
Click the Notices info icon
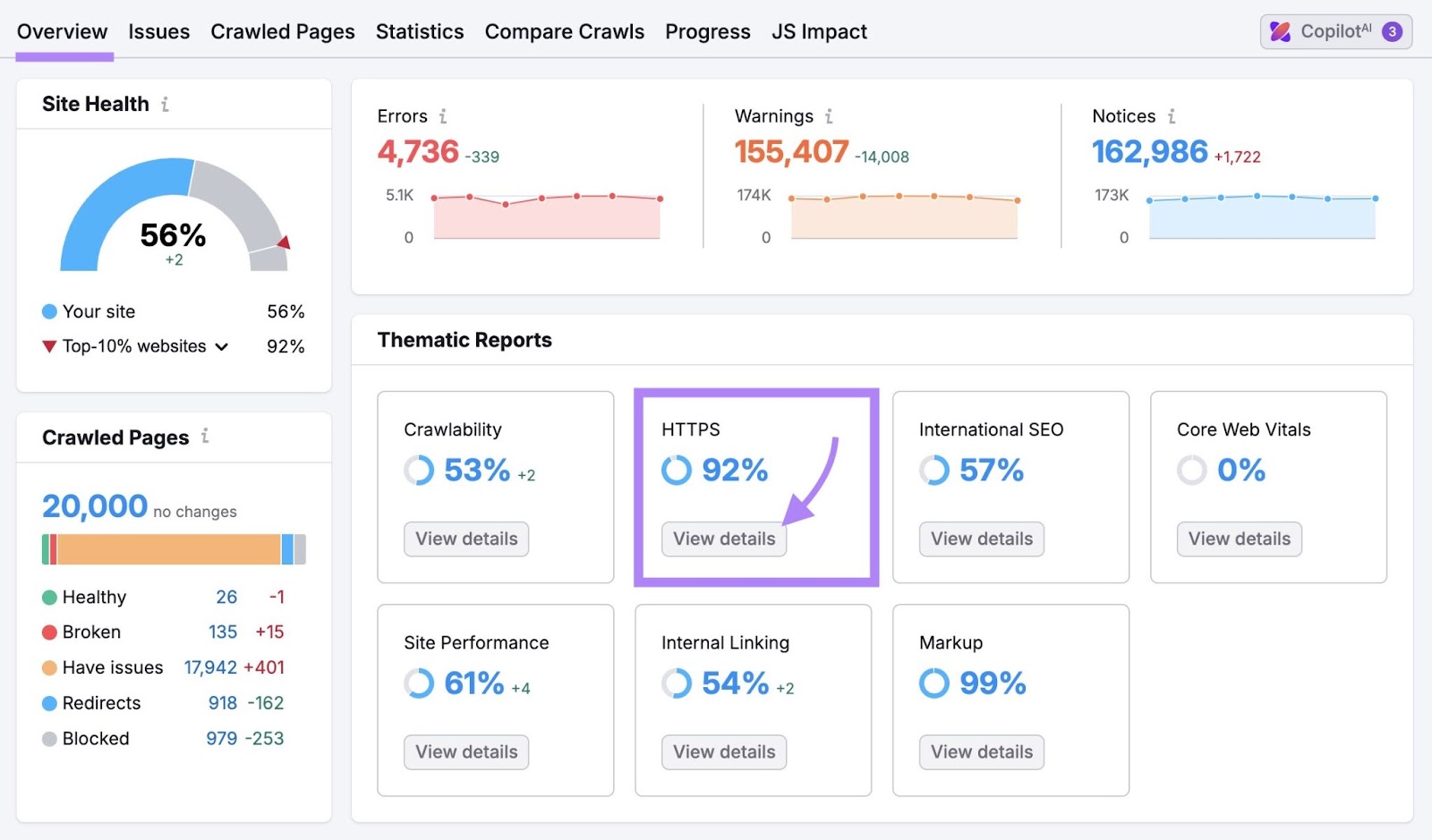1172,116
